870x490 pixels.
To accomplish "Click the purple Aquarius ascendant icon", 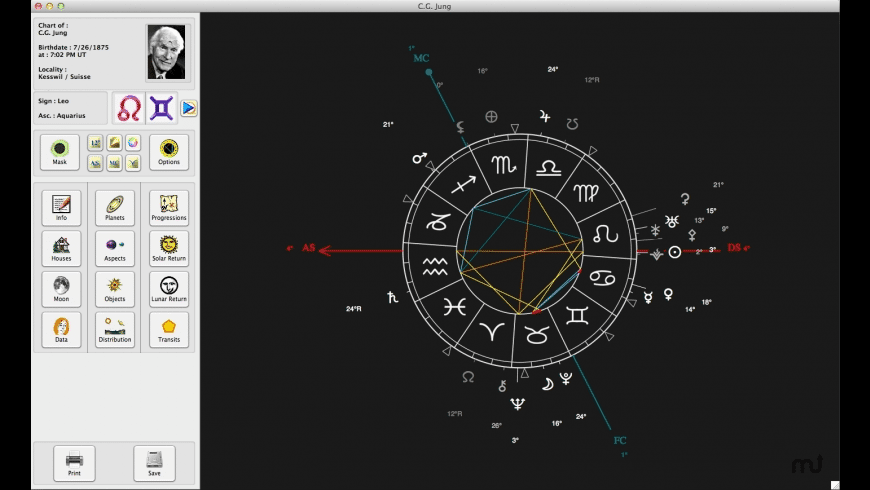I will [161, 108].
